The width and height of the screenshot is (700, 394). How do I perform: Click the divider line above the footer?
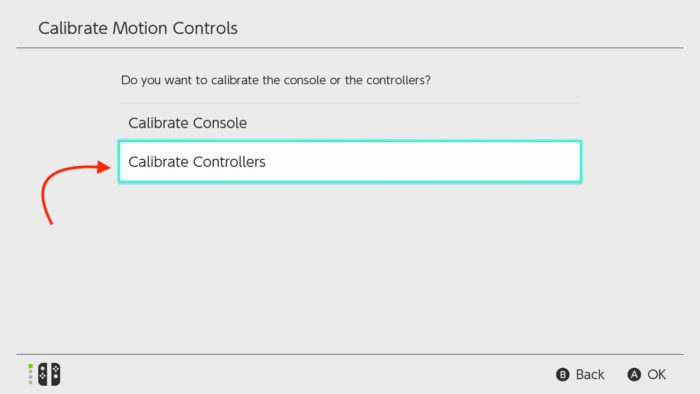(x=350, y=355)
